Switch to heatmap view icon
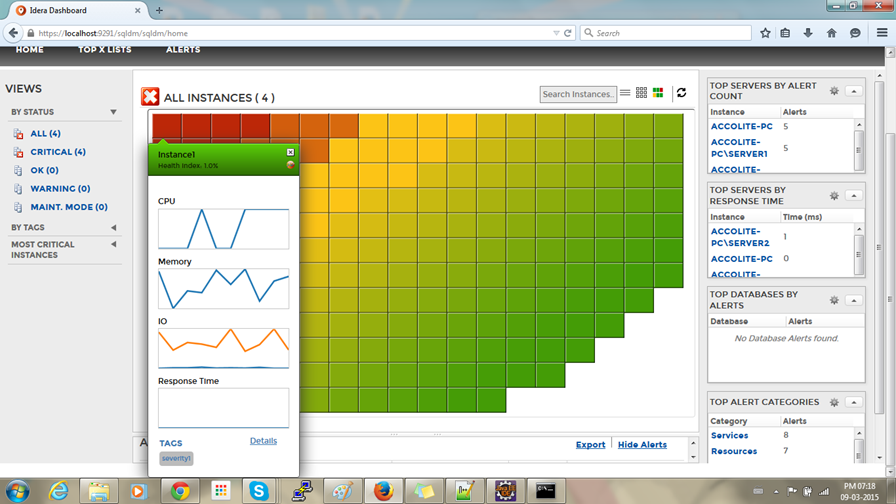The image size is (896, 504). pos(658,93)
